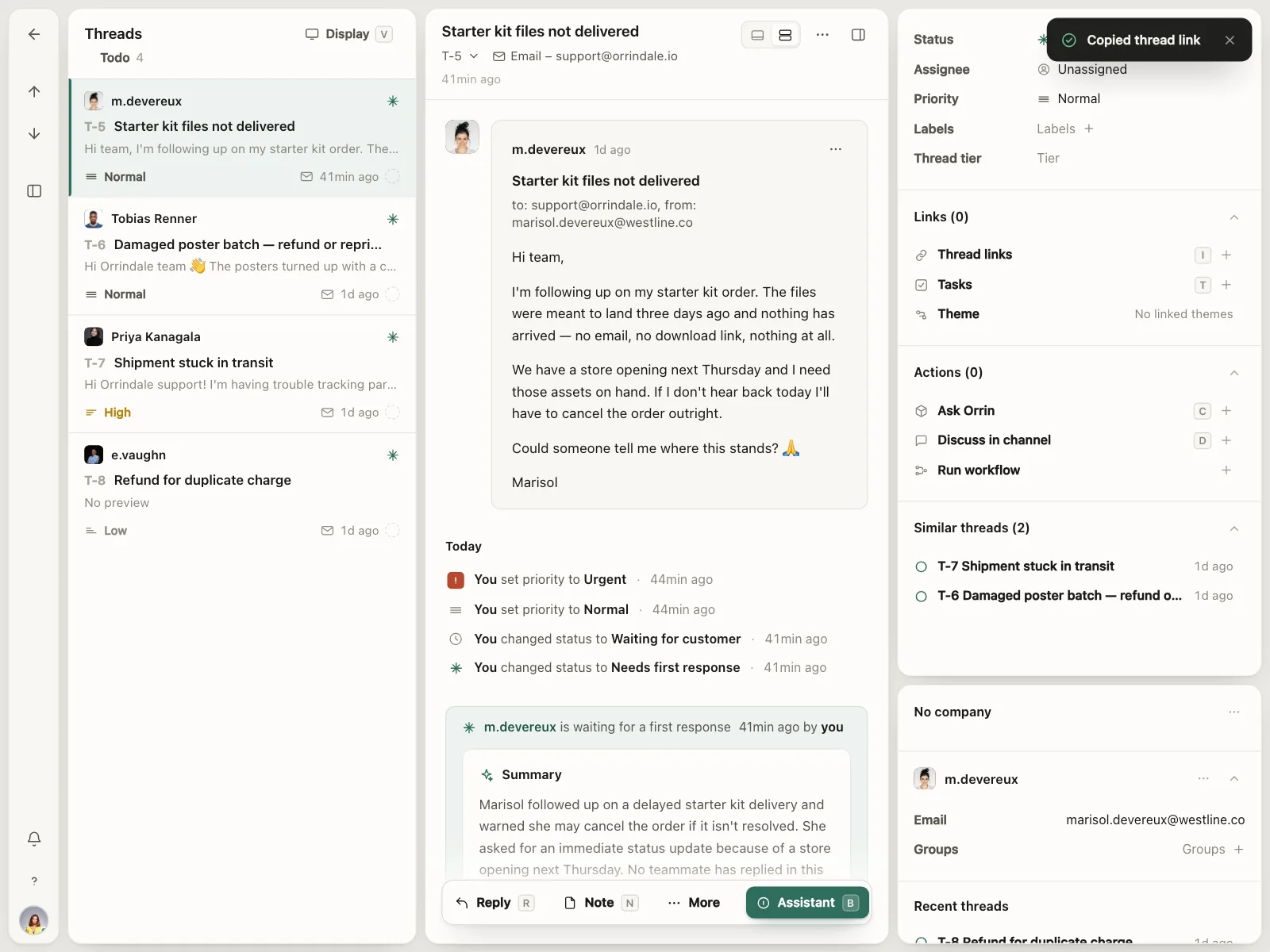Add a task with plus icon
This screenshot has height=952, width=1270.
click(1226, 285)
